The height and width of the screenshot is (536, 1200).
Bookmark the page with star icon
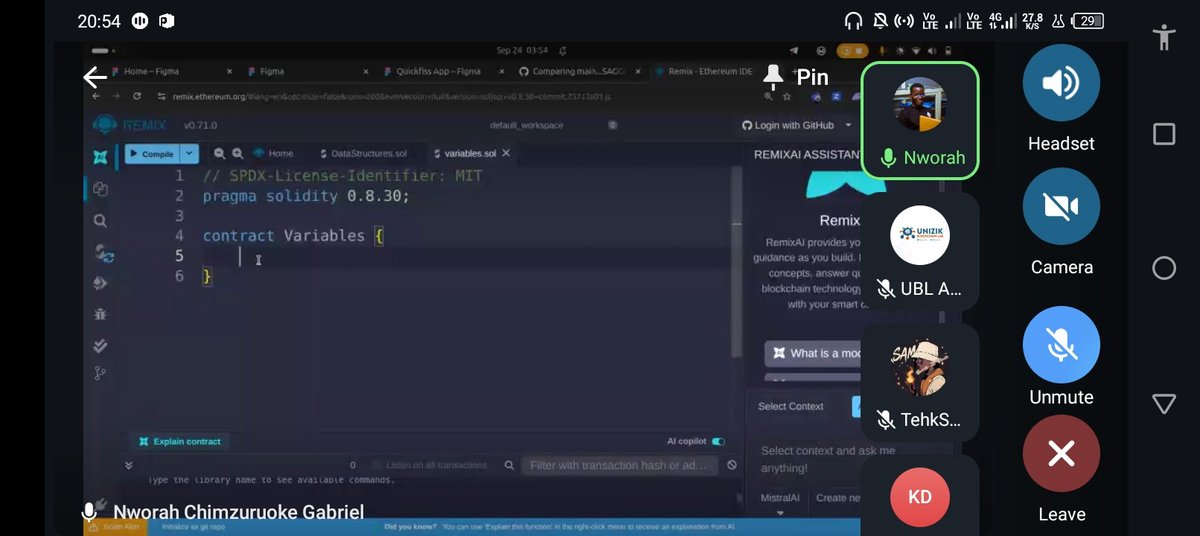(x=789, y=96)
